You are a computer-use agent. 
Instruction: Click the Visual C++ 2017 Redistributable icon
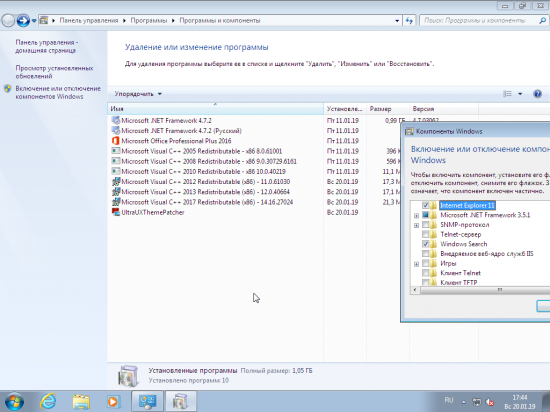pyautogui.click(x=115, y=202)
